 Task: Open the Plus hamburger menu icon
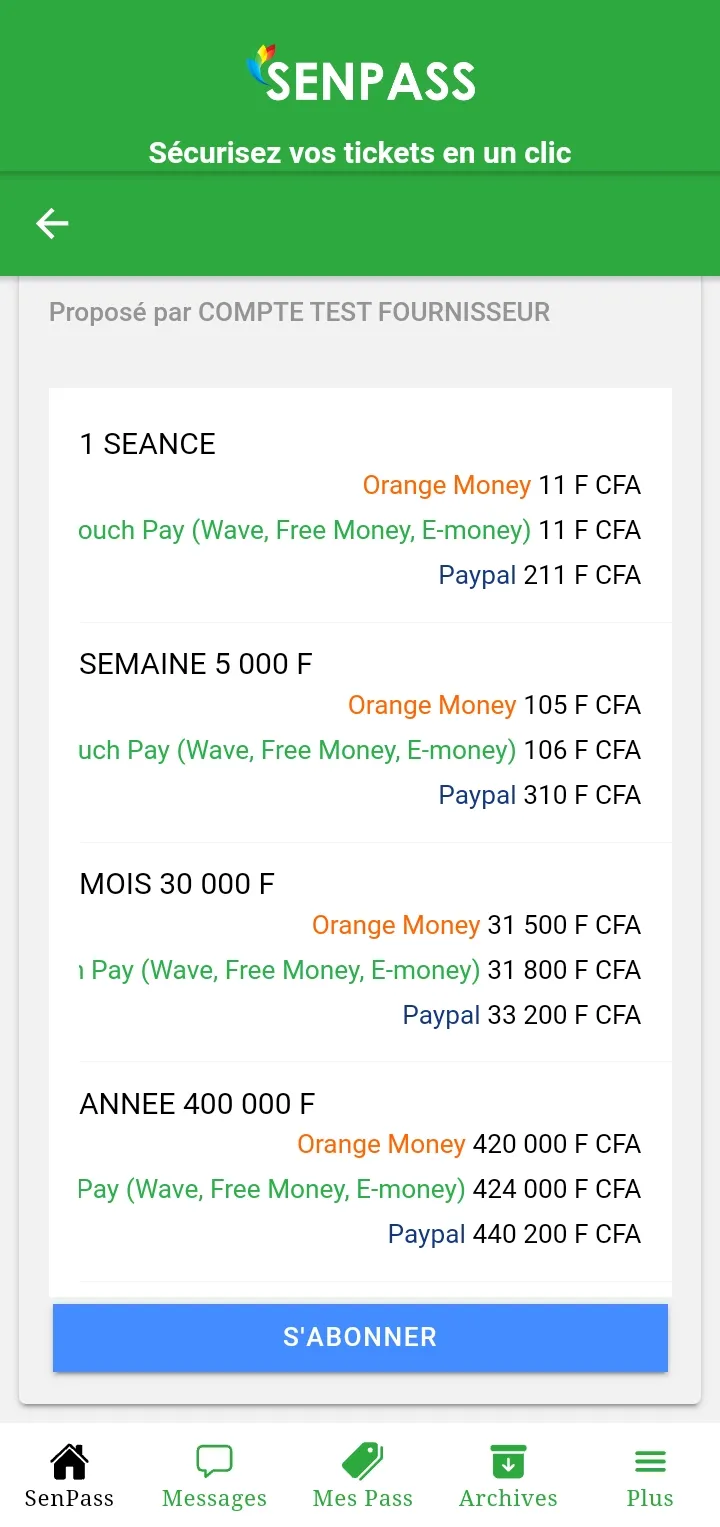pyautogui.click(x=650, y=1463)
